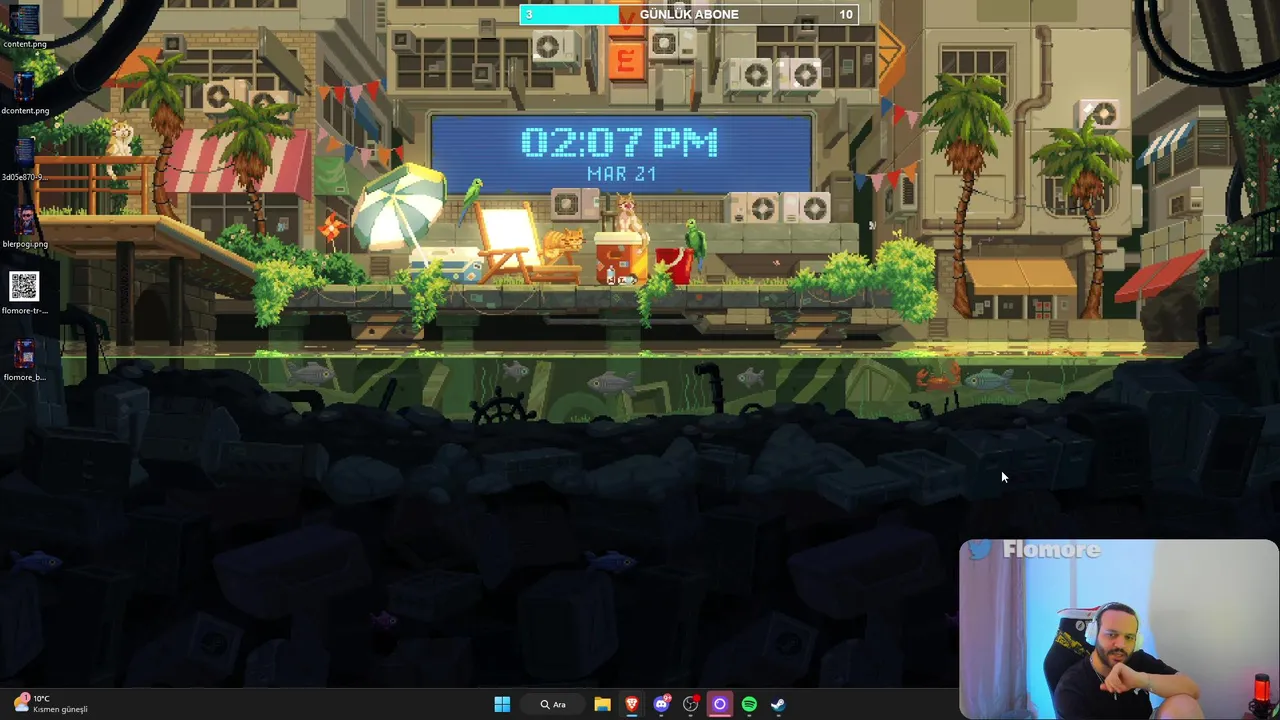Open File Explorer from the taskbar

pos(602,704)
